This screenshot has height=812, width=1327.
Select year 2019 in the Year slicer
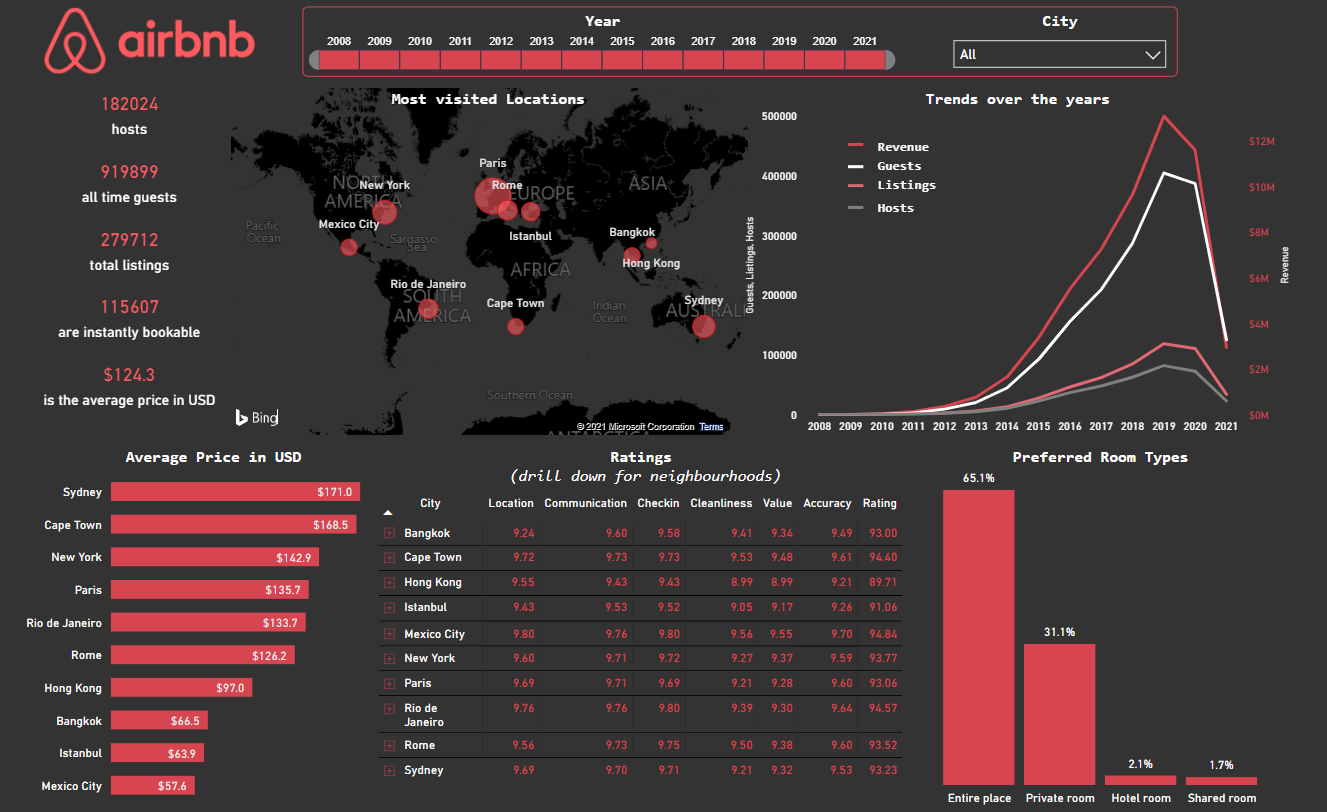click(x=784, y=60)
